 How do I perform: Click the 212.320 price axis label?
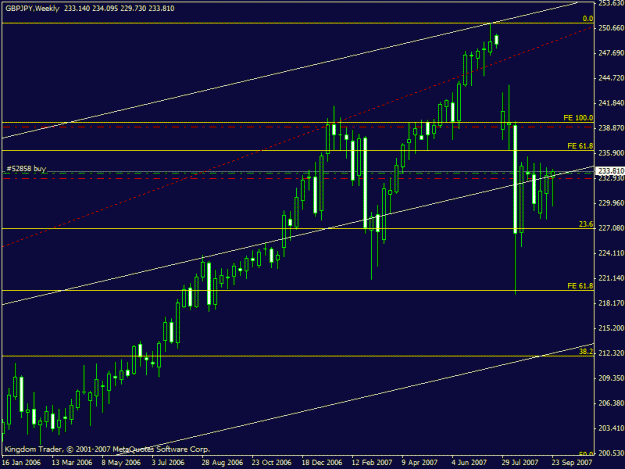[611, 353]
